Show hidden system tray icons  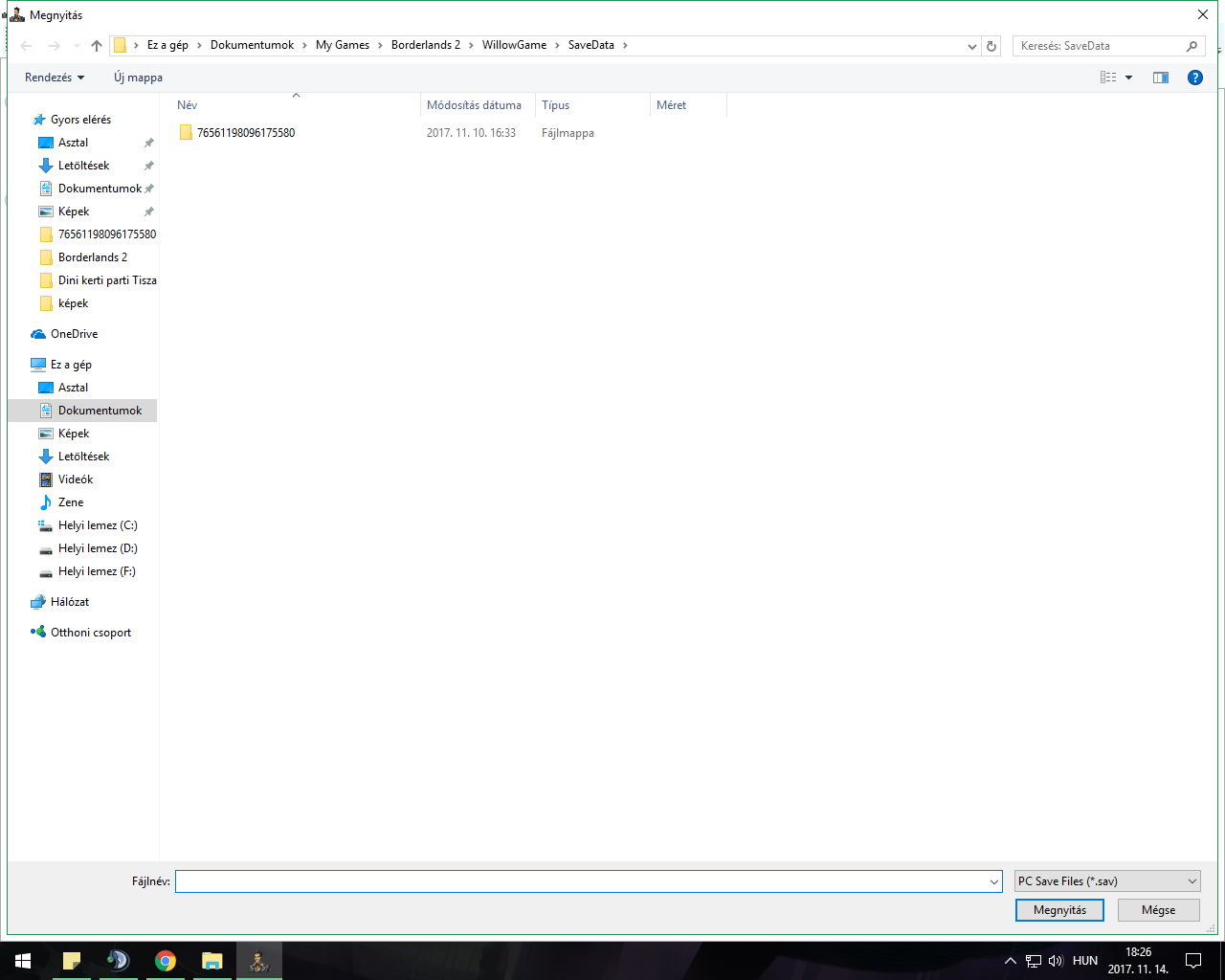pos(1010,961)
